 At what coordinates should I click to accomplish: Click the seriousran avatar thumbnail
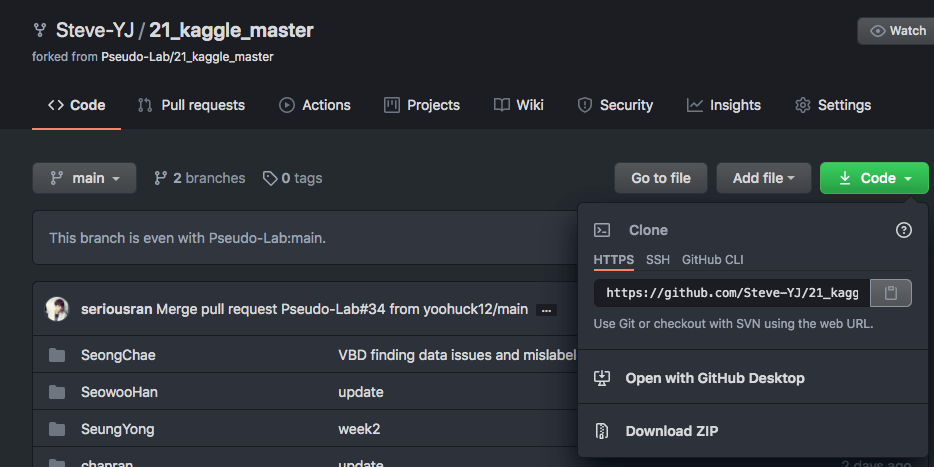57,309
